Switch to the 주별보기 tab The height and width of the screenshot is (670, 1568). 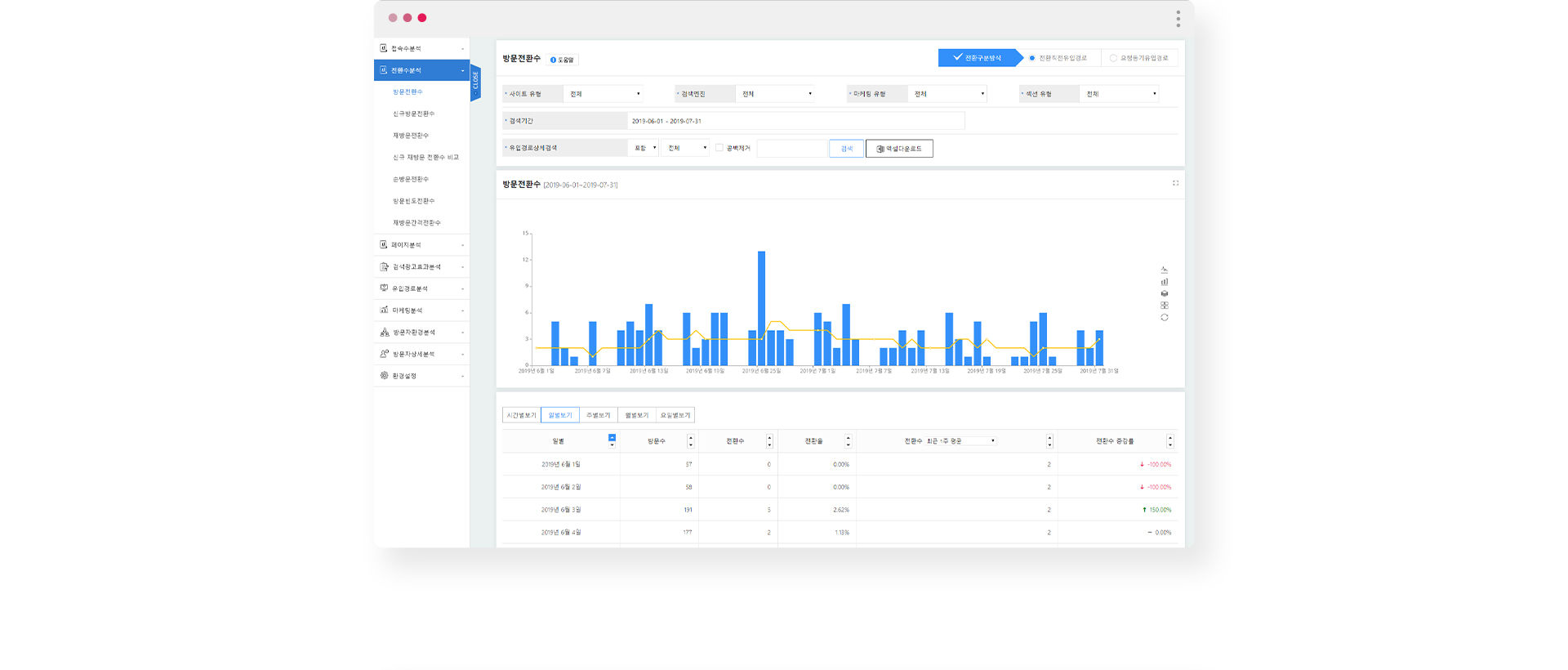(599, 415)
